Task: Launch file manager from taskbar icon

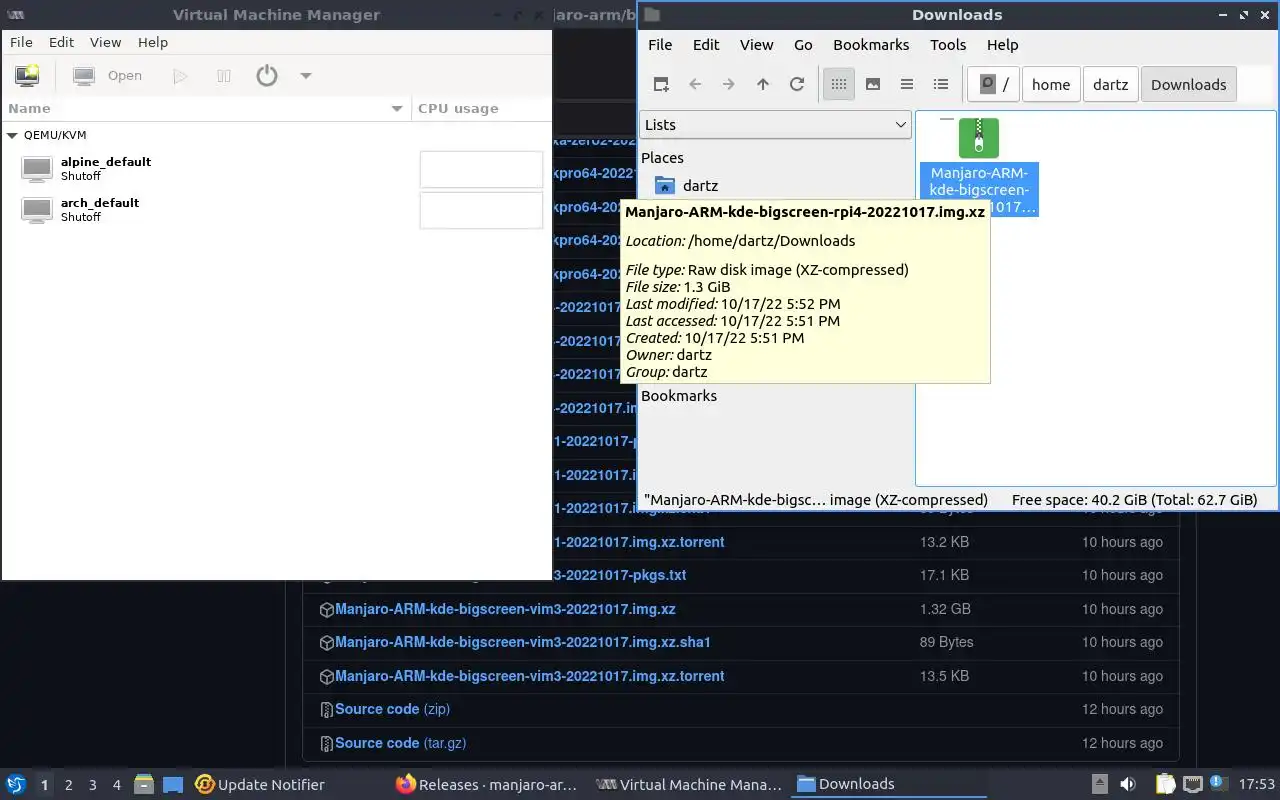Action: 144,785
